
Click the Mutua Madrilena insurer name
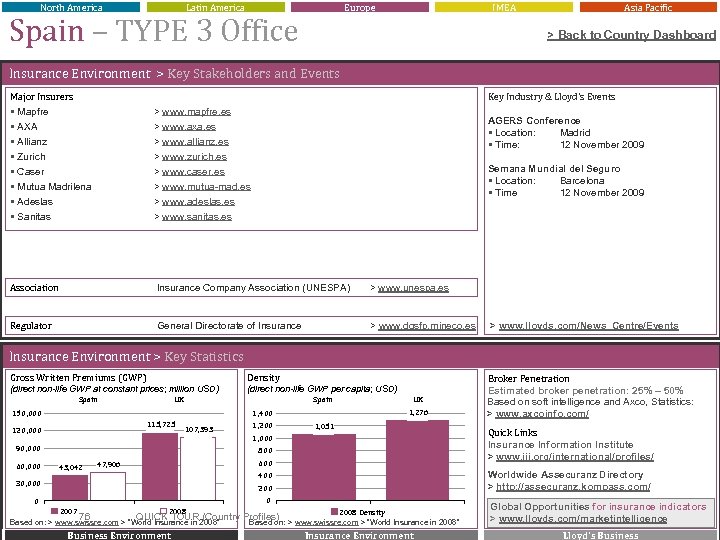coord(54,187)
